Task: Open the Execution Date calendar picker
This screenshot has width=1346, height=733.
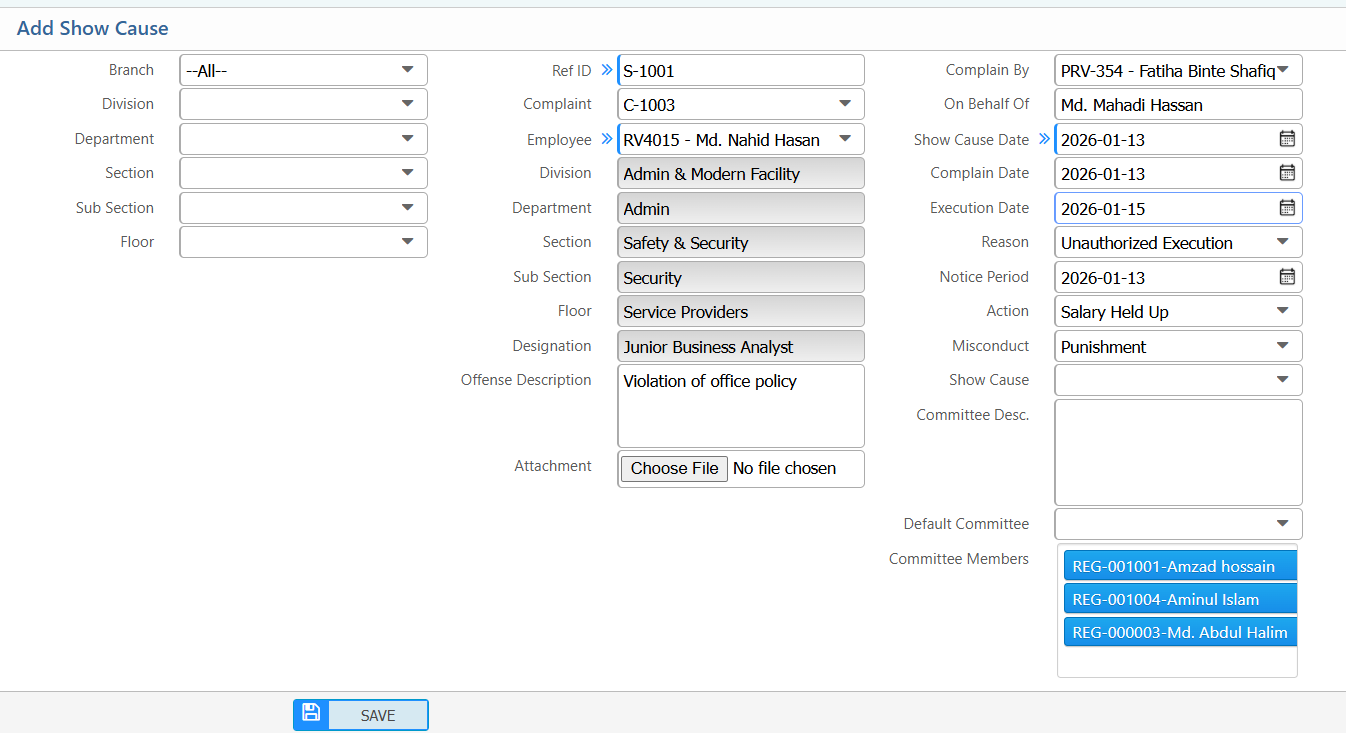Action: pos(1289,208)
